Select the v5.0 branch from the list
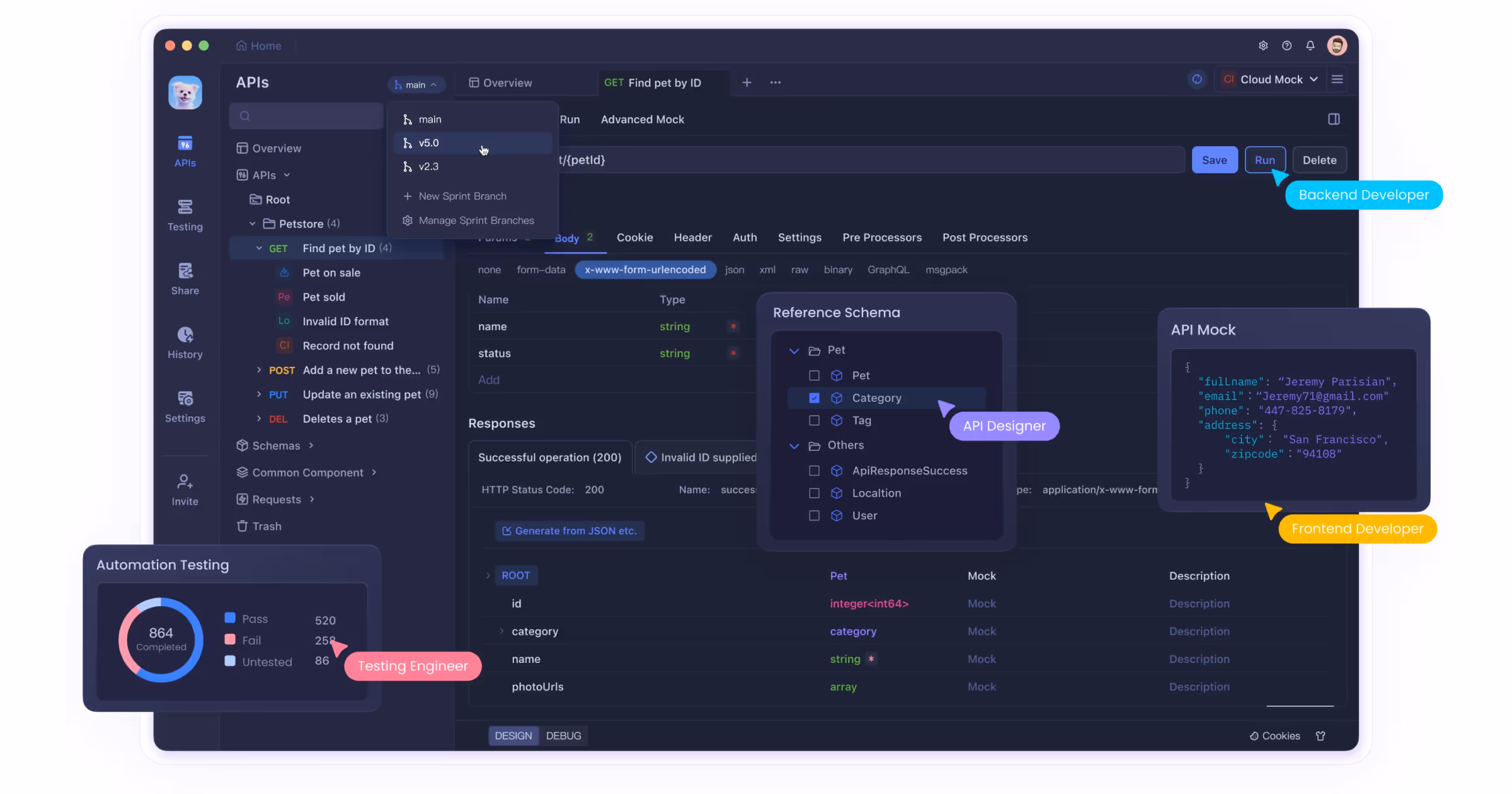The image size is (1512, 794). (429, 143)
